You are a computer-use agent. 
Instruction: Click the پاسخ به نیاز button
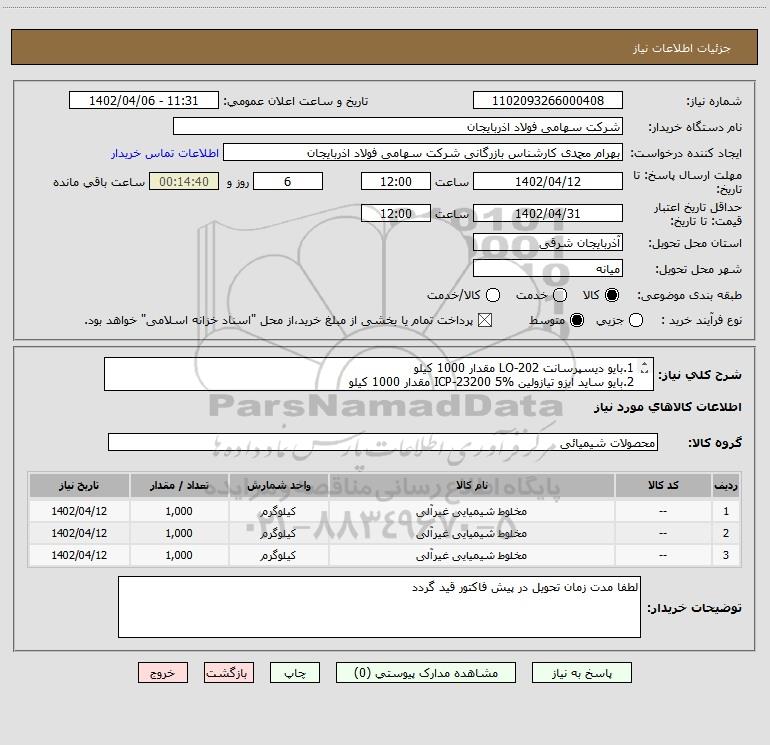coord(581,672)
